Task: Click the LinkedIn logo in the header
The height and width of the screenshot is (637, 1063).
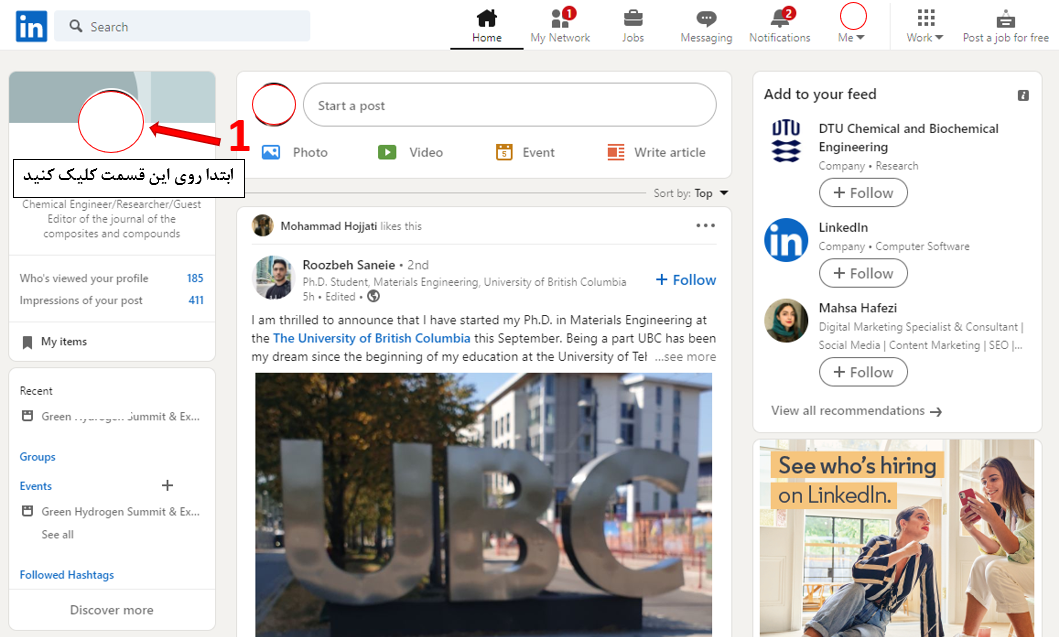Action: pyautogui.click(x=31, y=26)
